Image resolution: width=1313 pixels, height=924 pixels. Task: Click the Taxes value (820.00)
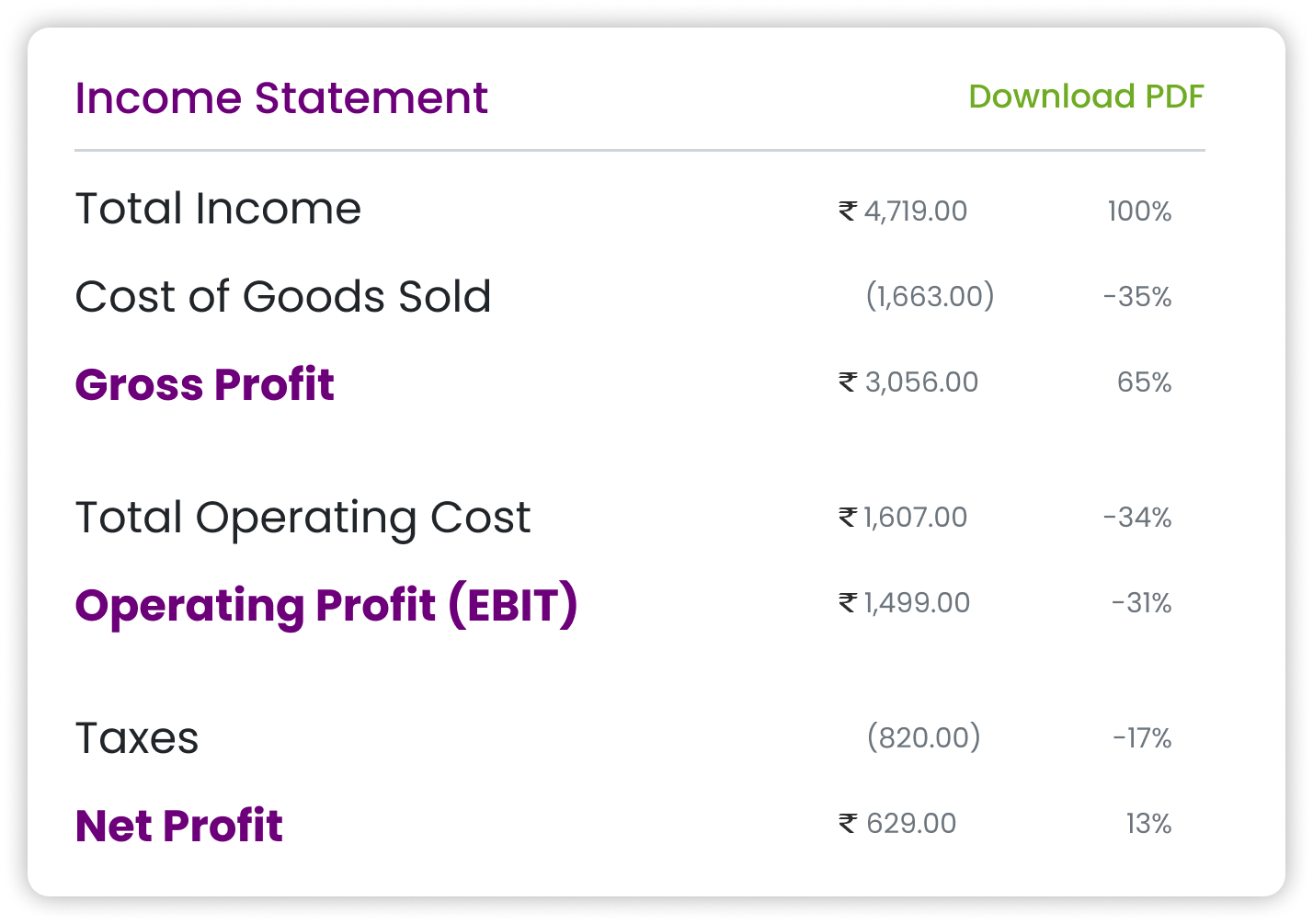[x=923, y=737]
